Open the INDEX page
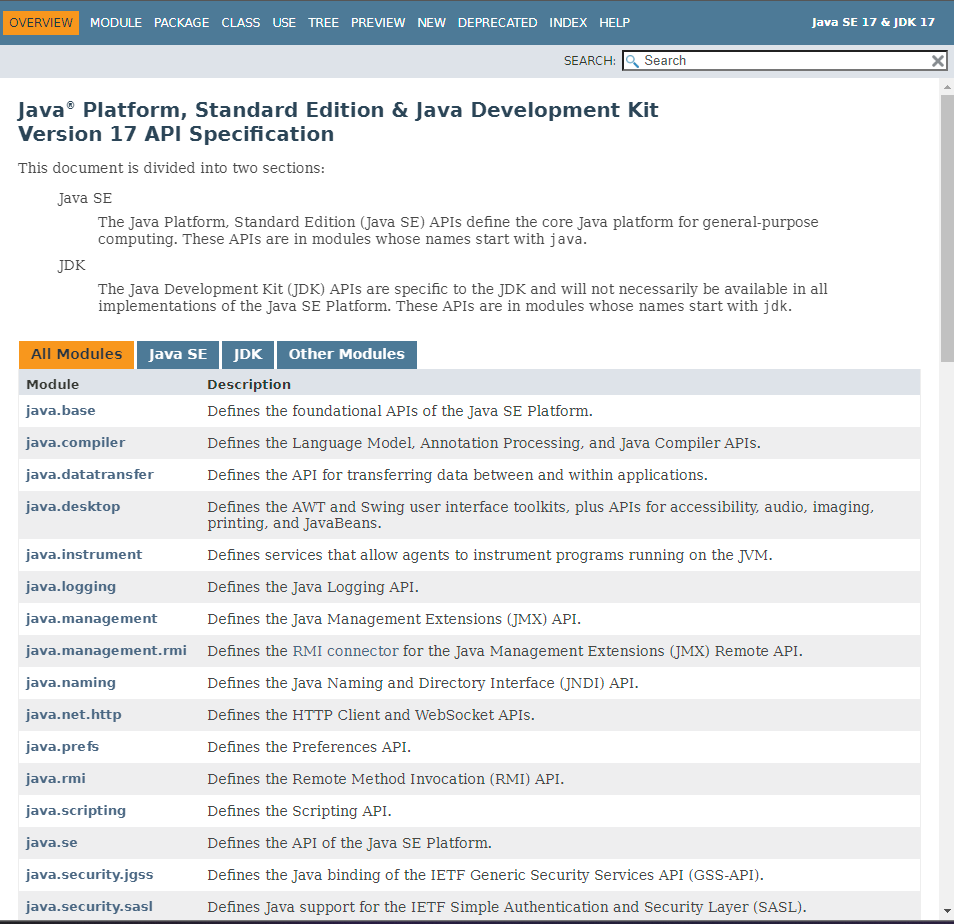This screenshot has height=924, width=954. tap(568, 23)
